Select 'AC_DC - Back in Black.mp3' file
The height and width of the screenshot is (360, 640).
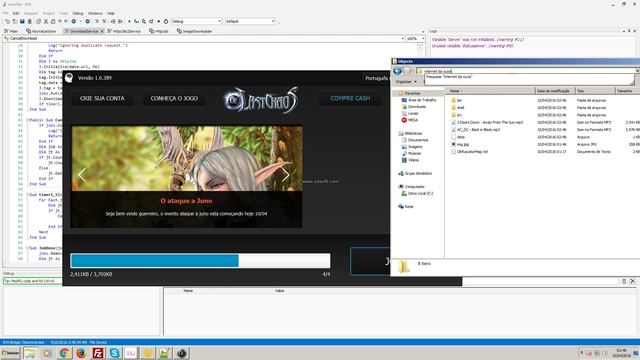pos(475,130)
